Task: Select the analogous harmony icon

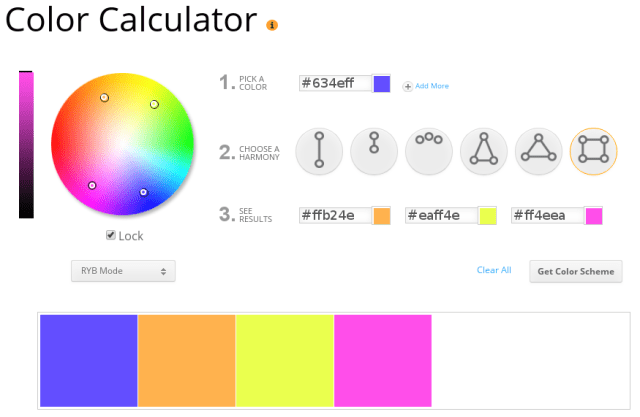Action: pos(429,151)
